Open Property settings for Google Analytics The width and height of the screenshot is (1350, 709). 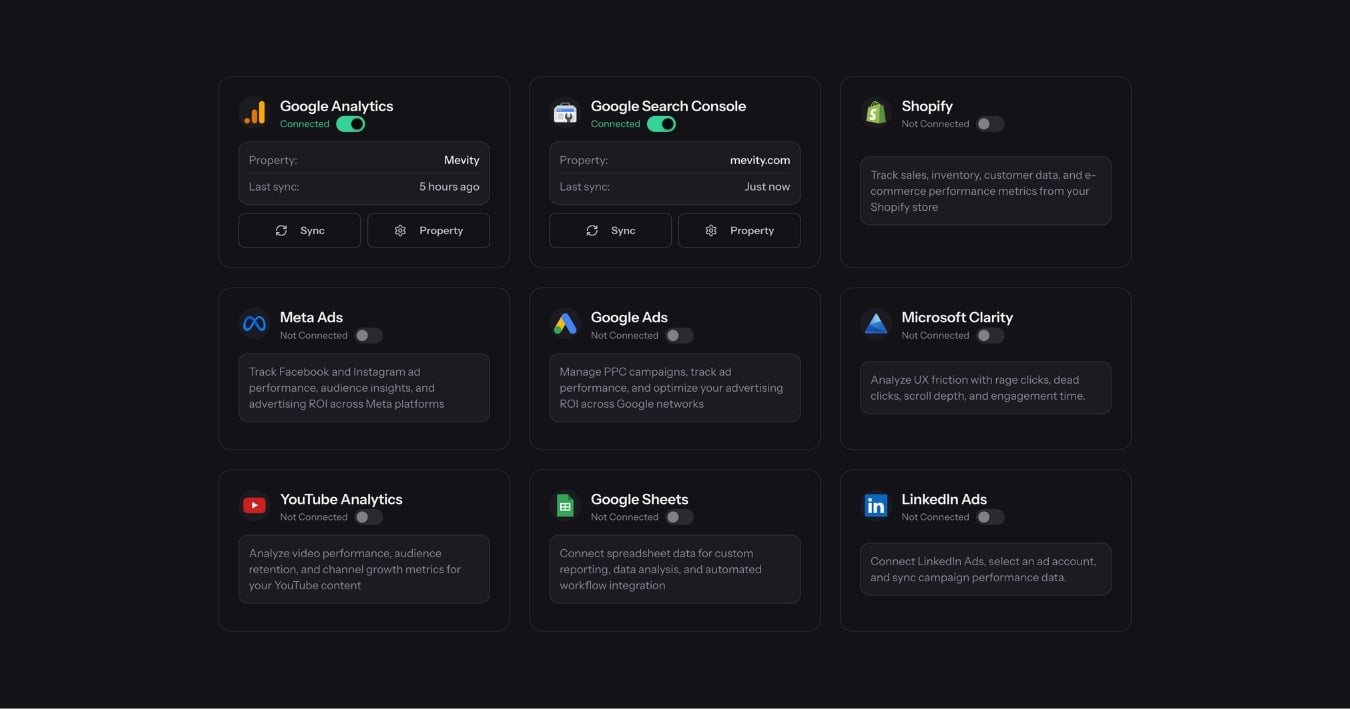[x=428, y=230]
